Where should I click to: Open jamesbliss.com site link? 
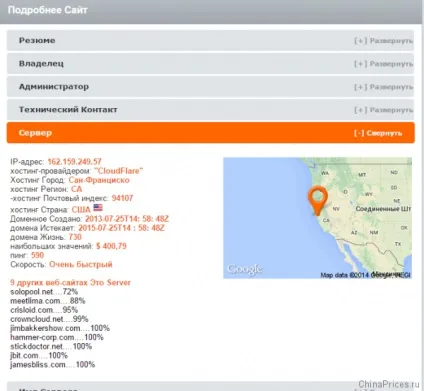[x=38, y=364]
